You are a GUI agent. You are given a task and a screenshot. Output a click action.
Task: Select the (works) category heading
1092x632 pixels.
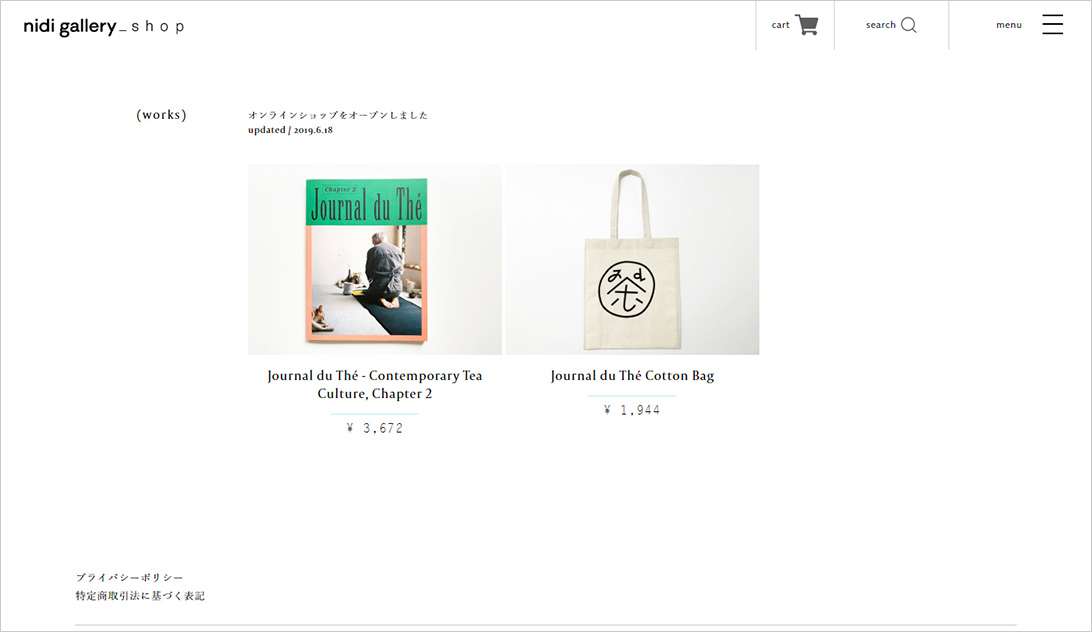click(x=162, y=115)
